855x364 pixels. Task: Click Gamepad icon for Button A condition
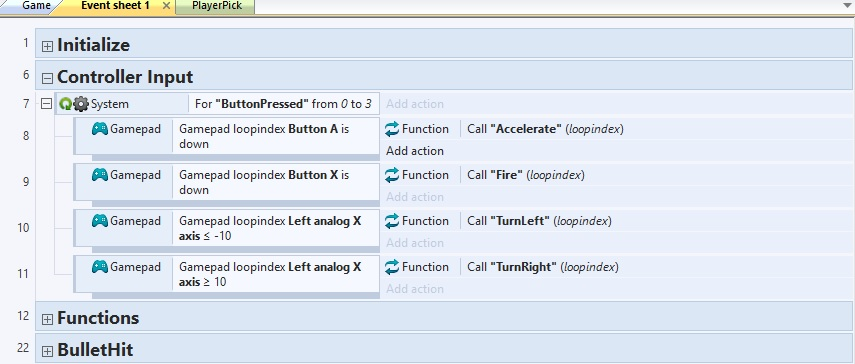[100, 129]
